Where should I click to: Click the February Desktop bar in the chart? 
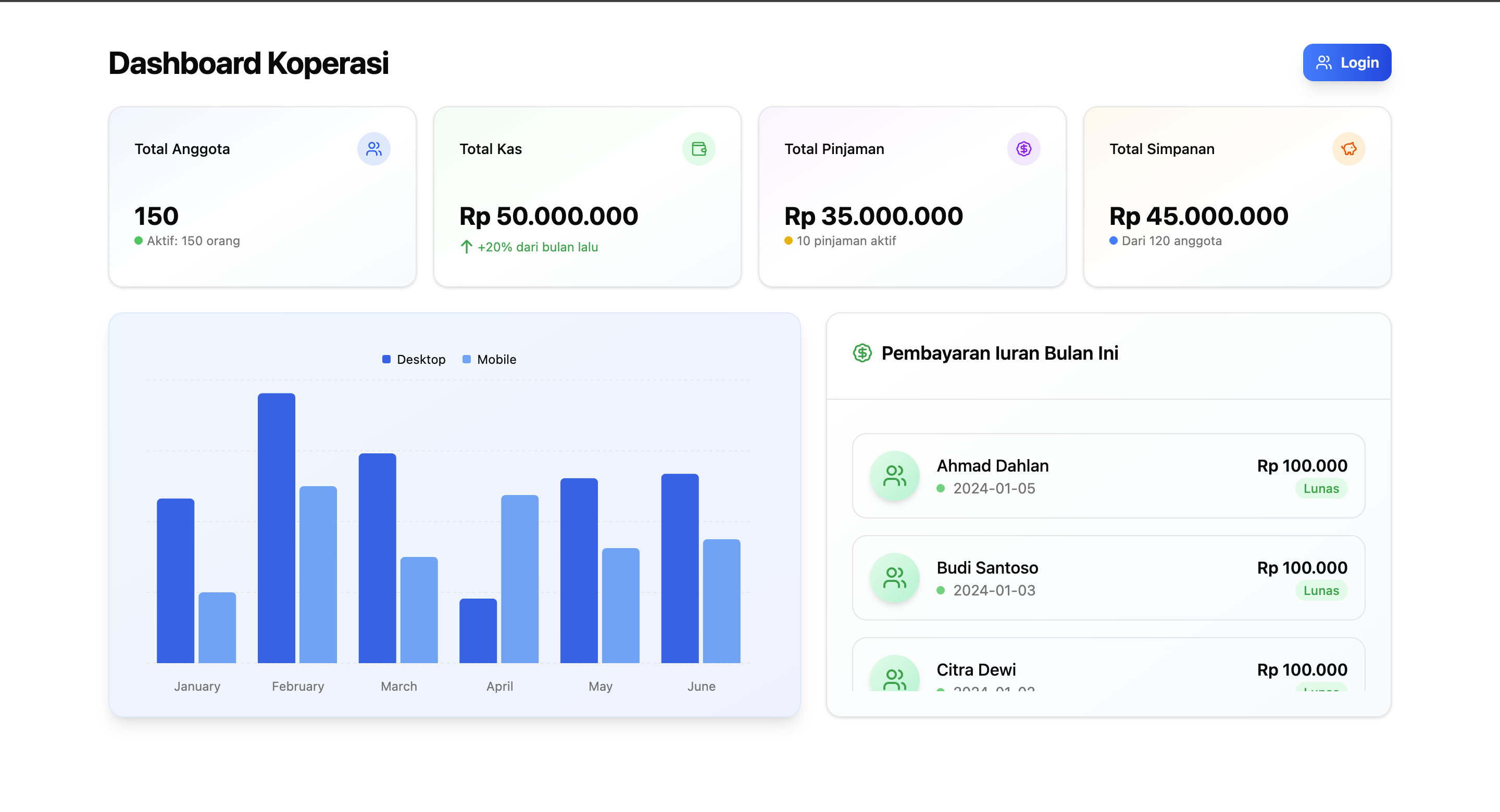[x=276, y=527]
